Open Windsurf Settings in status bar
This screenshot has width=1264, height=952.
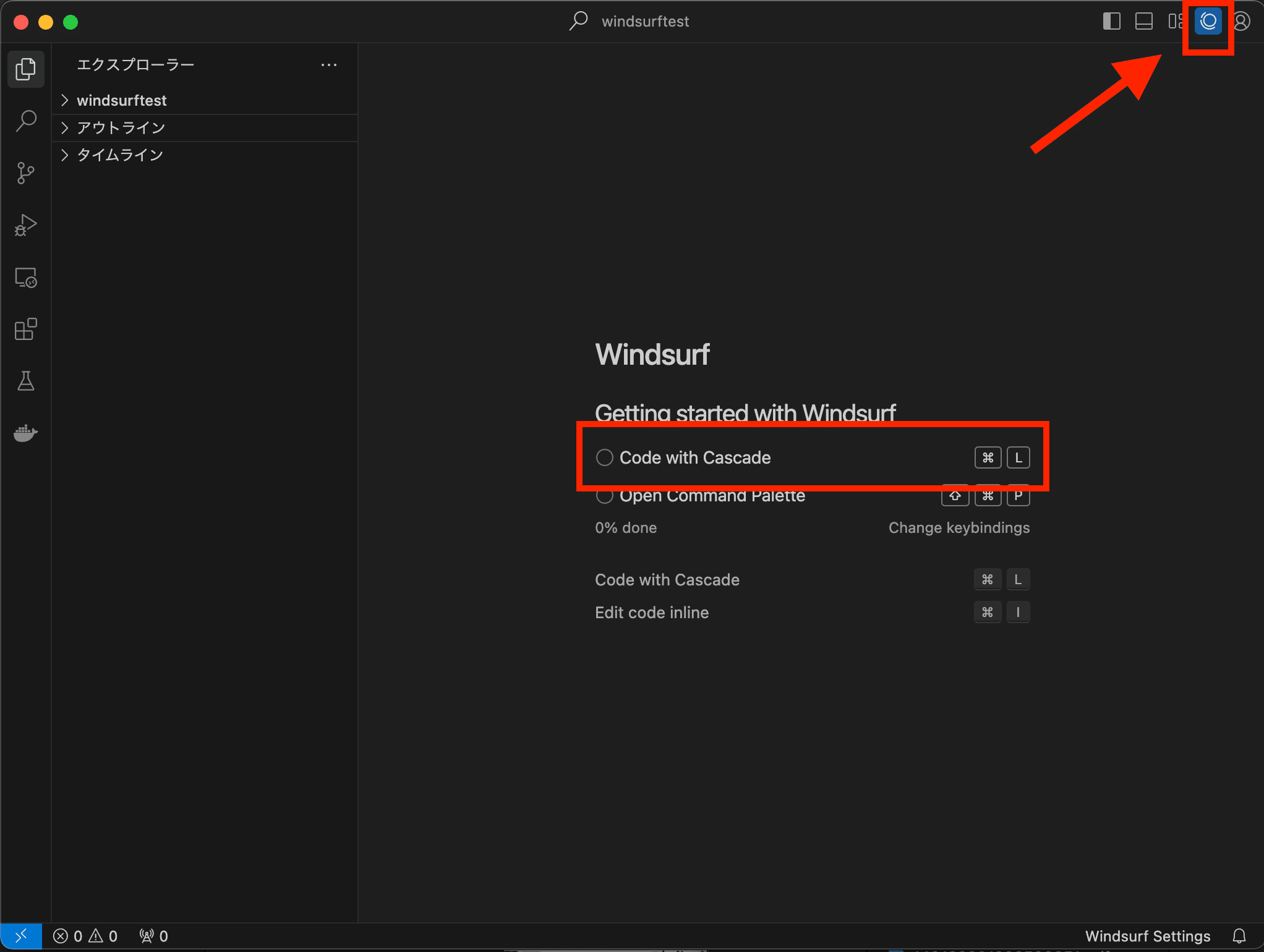point(1147,936)
